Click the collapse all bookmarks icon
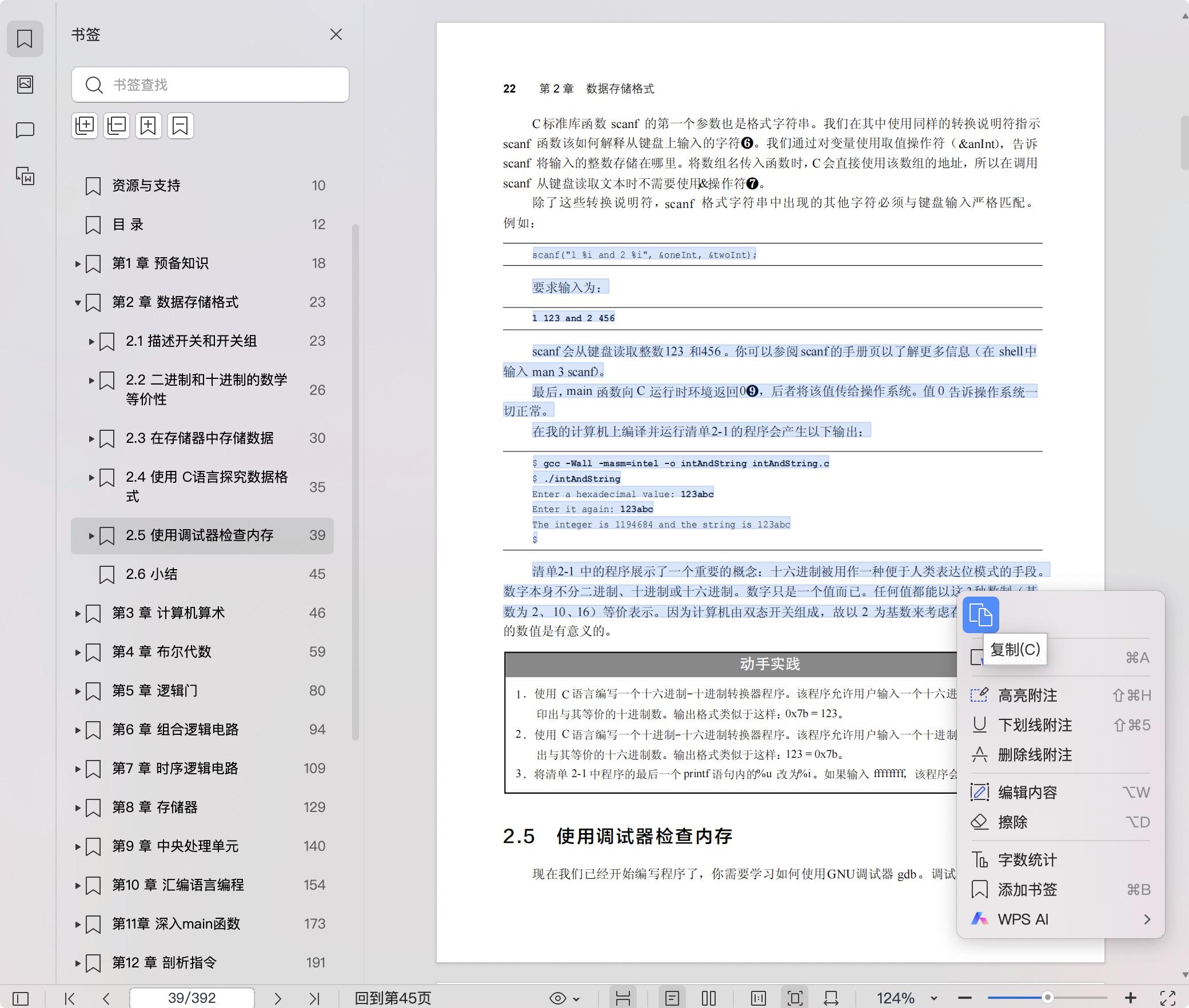Screen dimensions: 1189x1008 (x=117, y=126)
